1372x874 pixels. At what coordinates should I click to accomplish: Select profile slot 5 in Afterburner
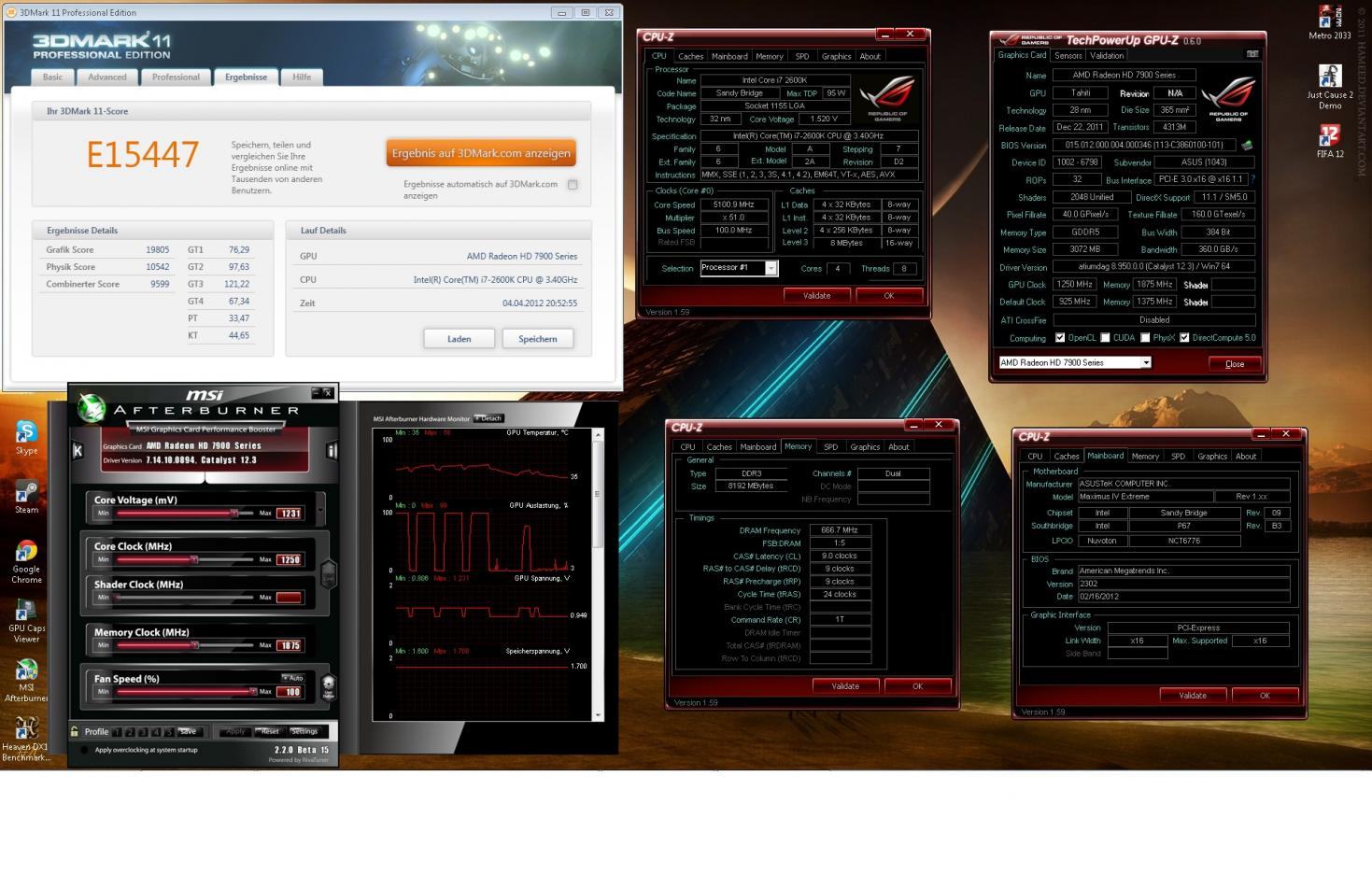pos(169,732)
